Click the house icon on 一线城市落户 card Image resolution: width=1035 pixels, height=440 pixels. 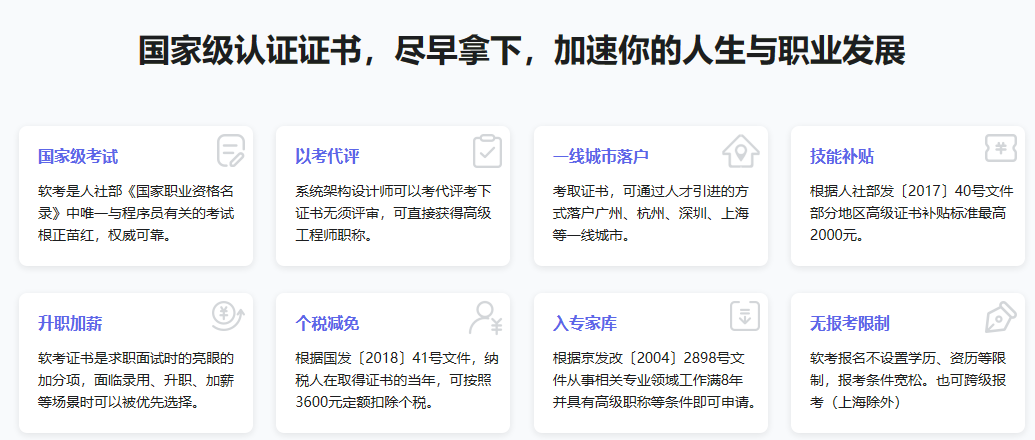click(741, 151)
